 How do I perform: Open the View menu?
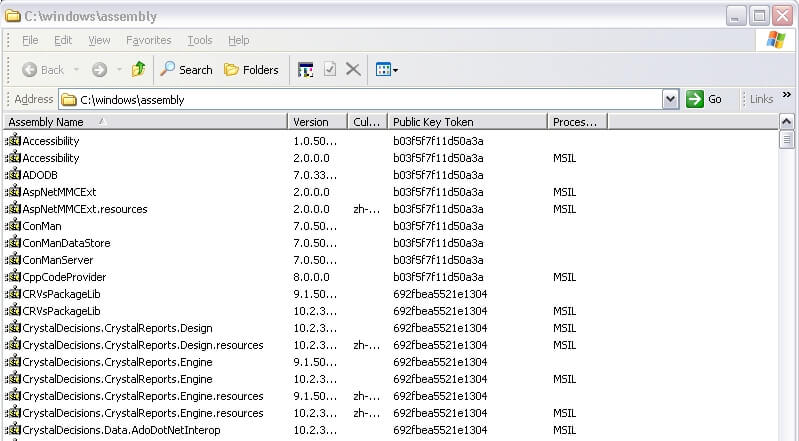point(99,40)
